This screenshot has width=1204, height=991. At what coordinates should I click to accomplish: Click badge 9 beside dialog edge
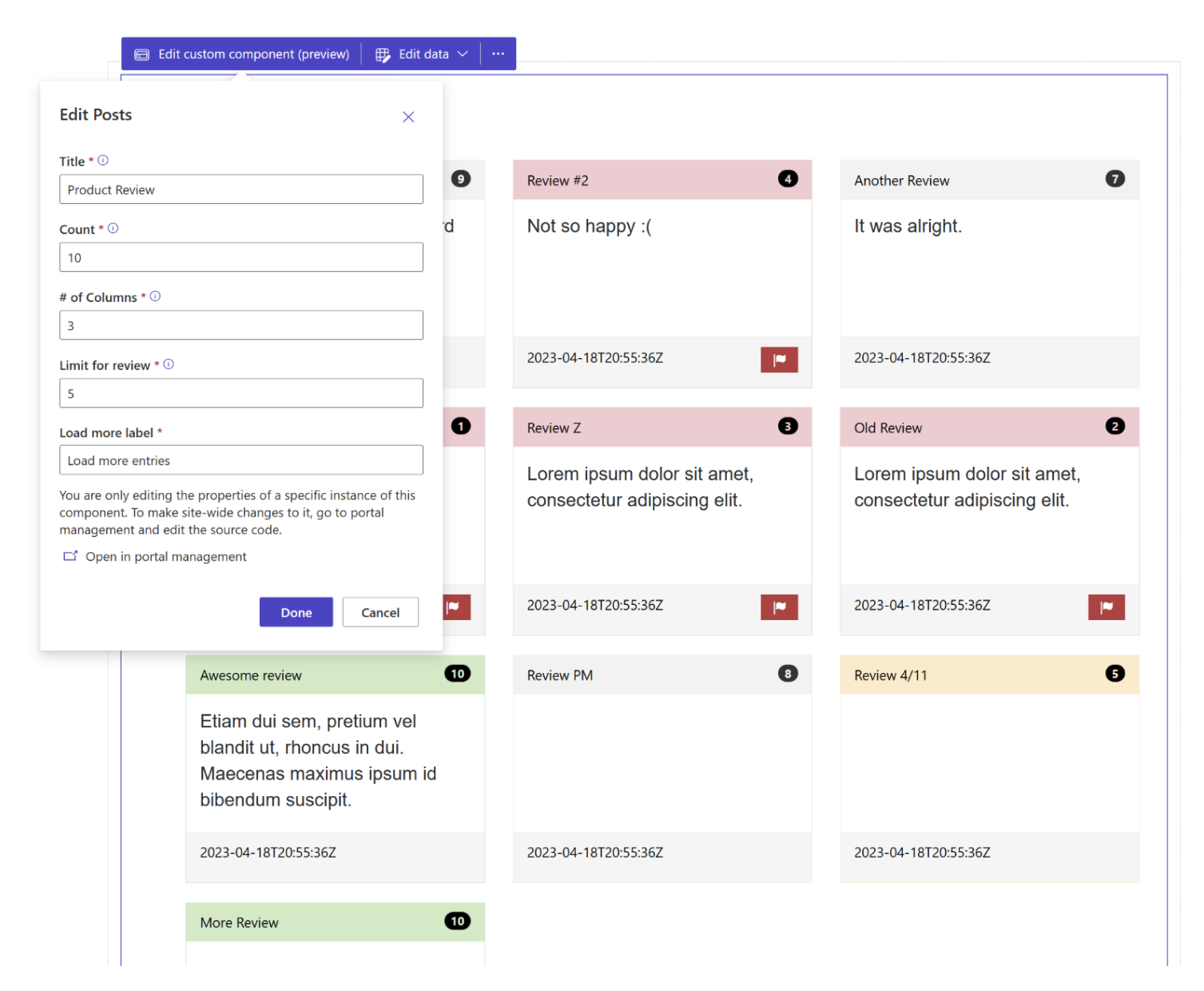point(461,179)
